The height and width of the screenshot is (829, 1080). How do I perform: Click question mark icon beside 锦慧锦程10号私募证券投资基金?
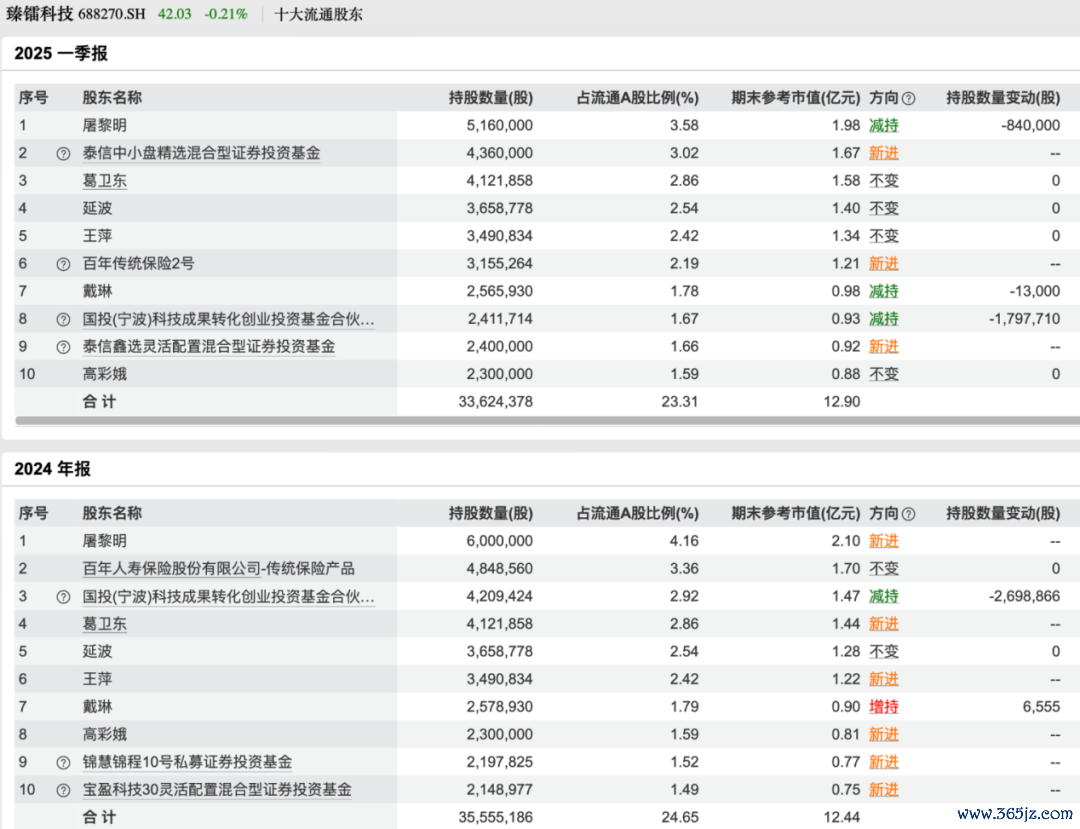click(x=63, y=763)
